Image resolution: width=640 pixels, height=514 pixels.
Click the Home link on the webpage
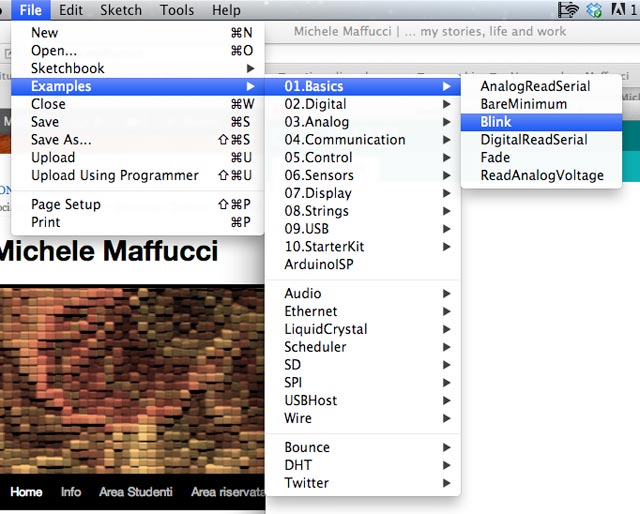click(26, 492)
